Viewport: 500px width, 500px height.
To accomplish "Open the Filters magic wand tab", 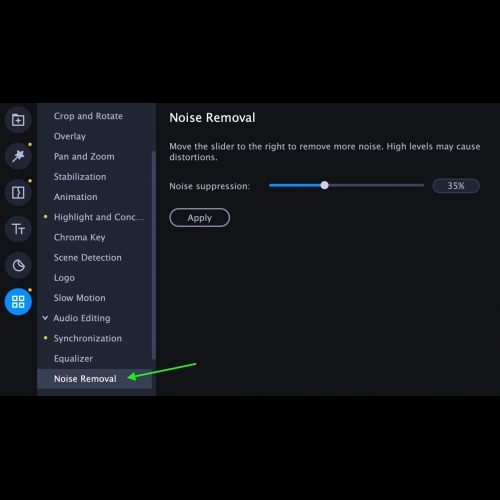I will [x=18, y=156].
